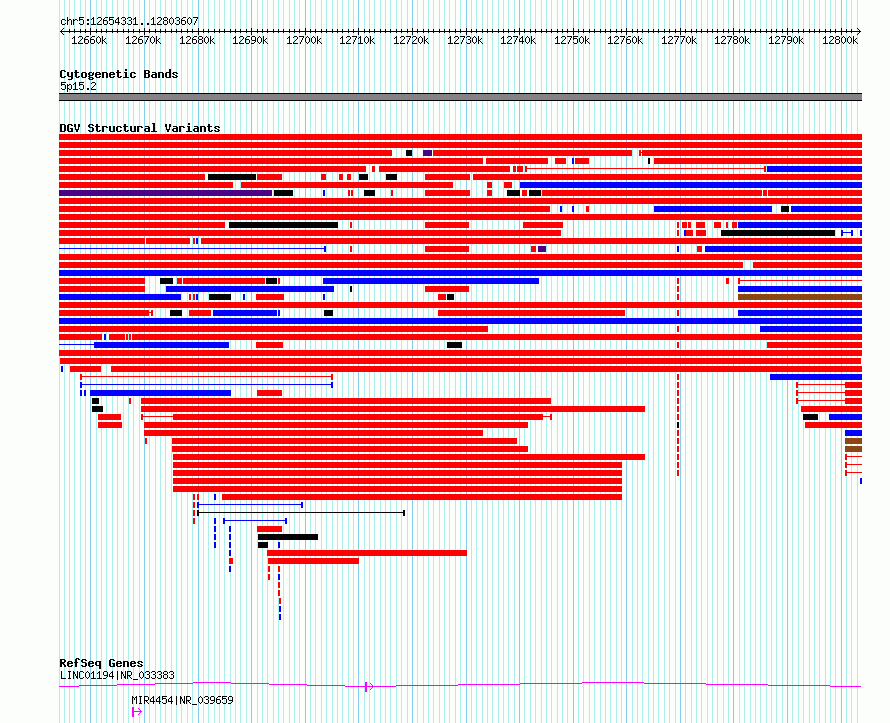Click the 12800k ruler label
Image resolution: width=890 pixels, height=723 pixels.
(x=840, y=40)
